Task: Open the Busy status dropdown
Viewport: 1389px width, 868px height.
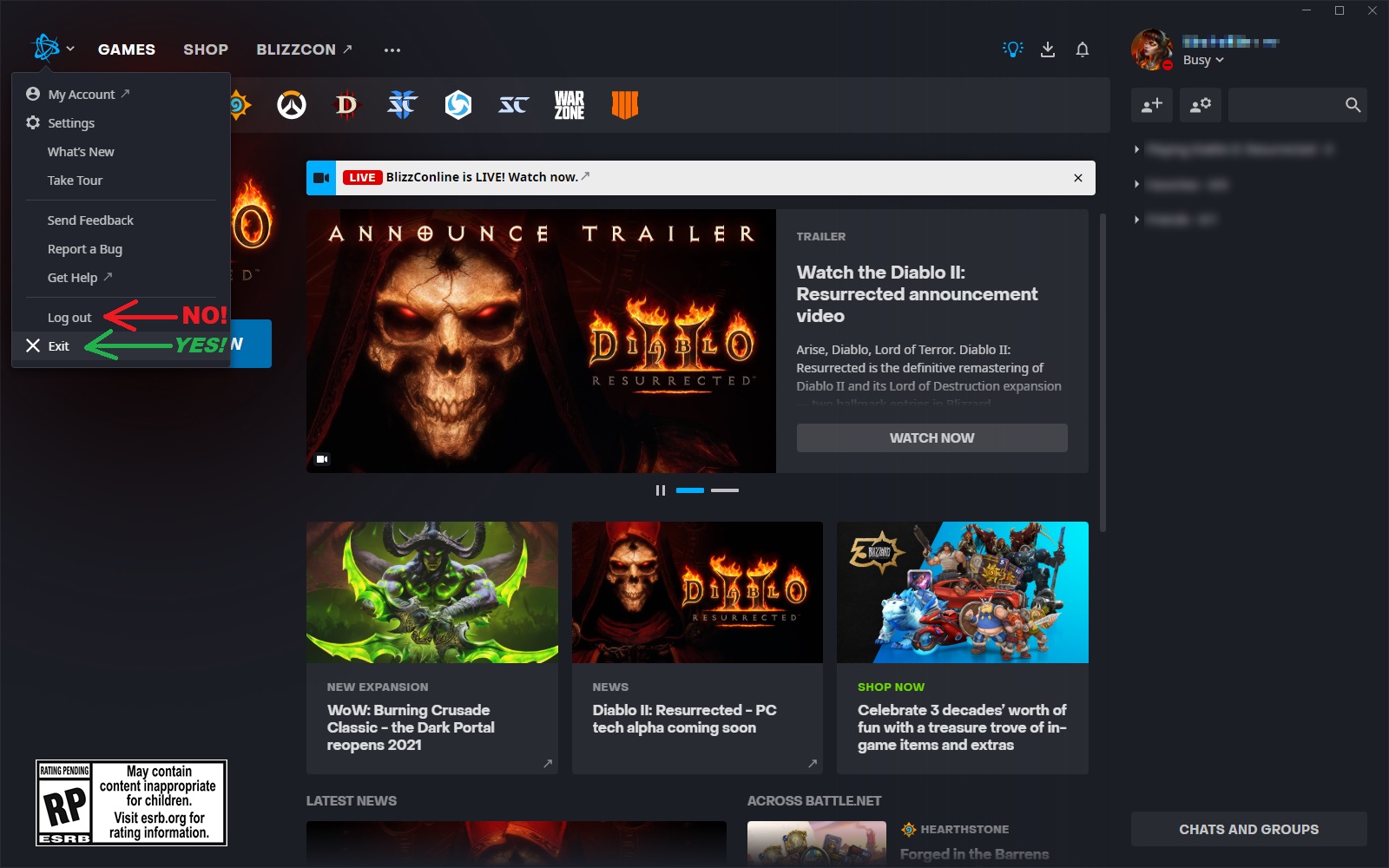Action: coord(1203,60)
